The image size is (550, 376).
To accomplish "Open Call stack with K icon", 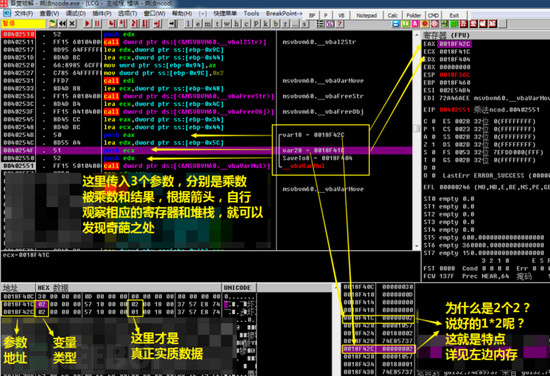I will tap(266, 24).
